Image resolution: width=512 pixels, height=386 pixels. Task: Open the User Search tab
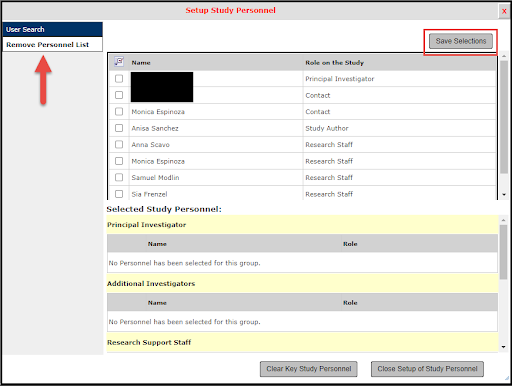click(x=53, y=29)
